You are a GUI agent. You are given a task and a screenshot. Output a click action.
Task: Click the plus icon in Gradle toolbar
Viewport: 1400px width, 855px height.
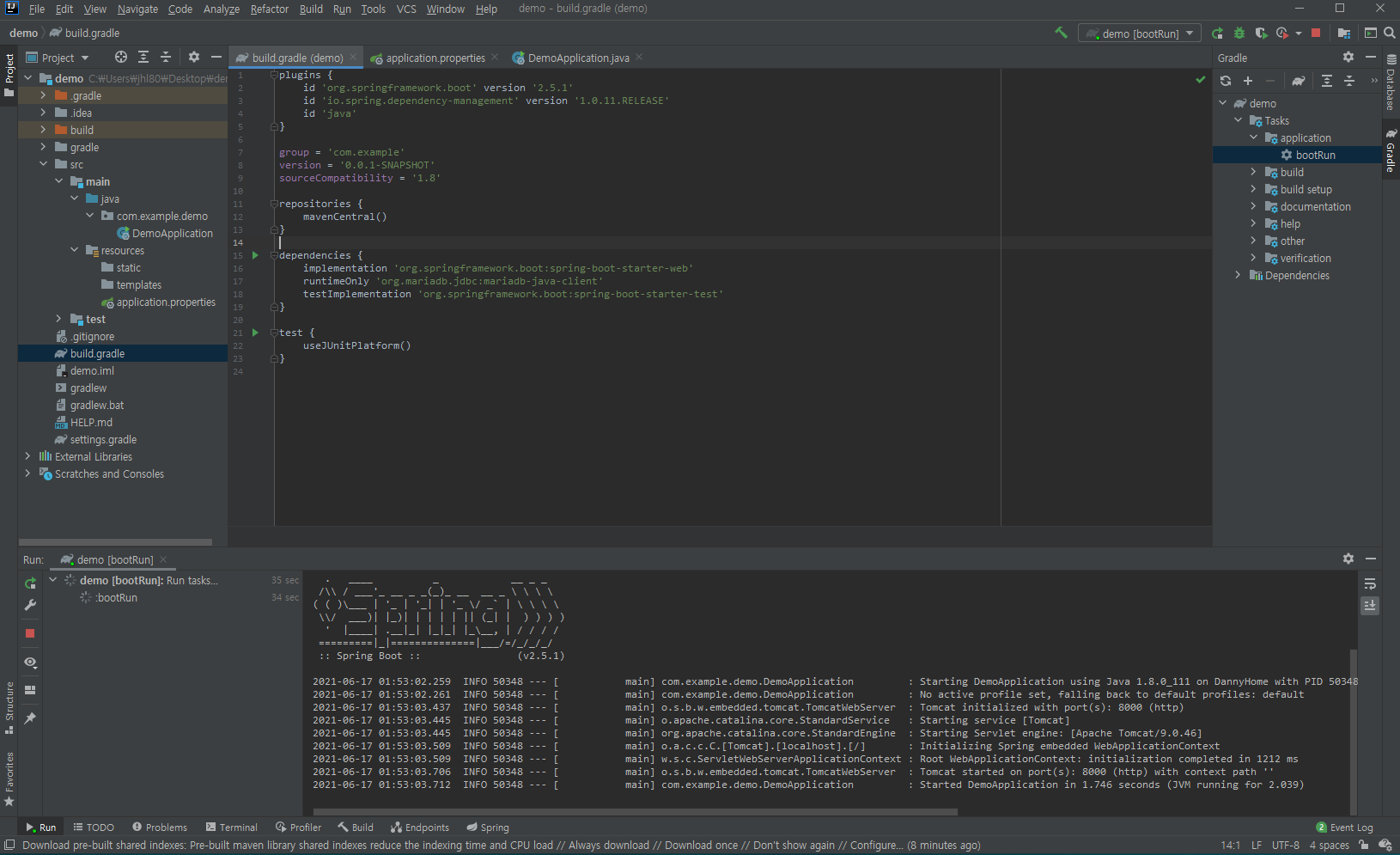pyautogui.click(x=1248, y=81)
